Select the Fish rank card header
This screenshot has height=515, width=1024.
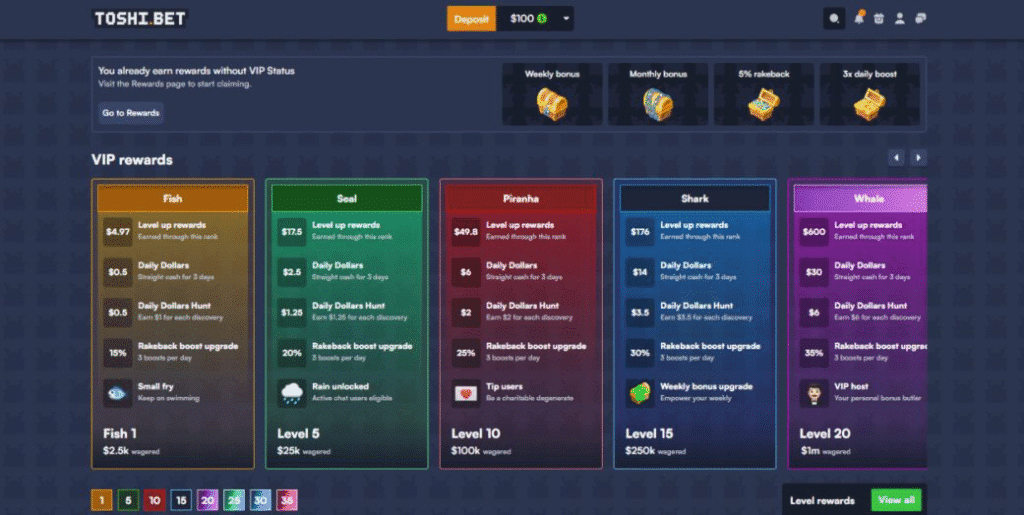[x=172, y=199]
